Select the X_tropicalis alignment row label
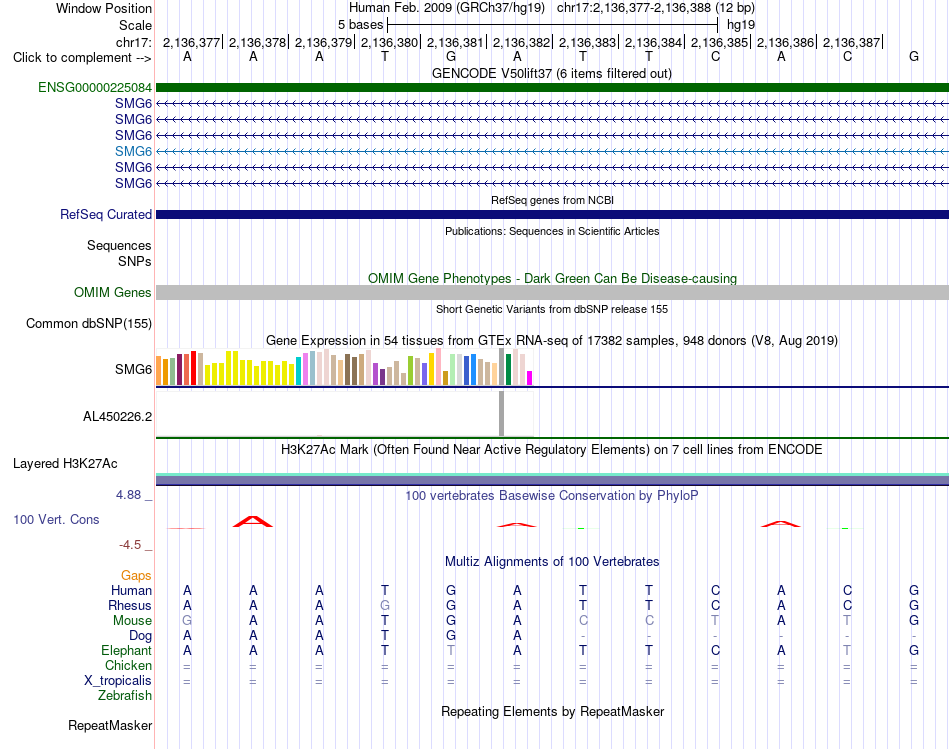The image size is (950, 749). [118, 681]
